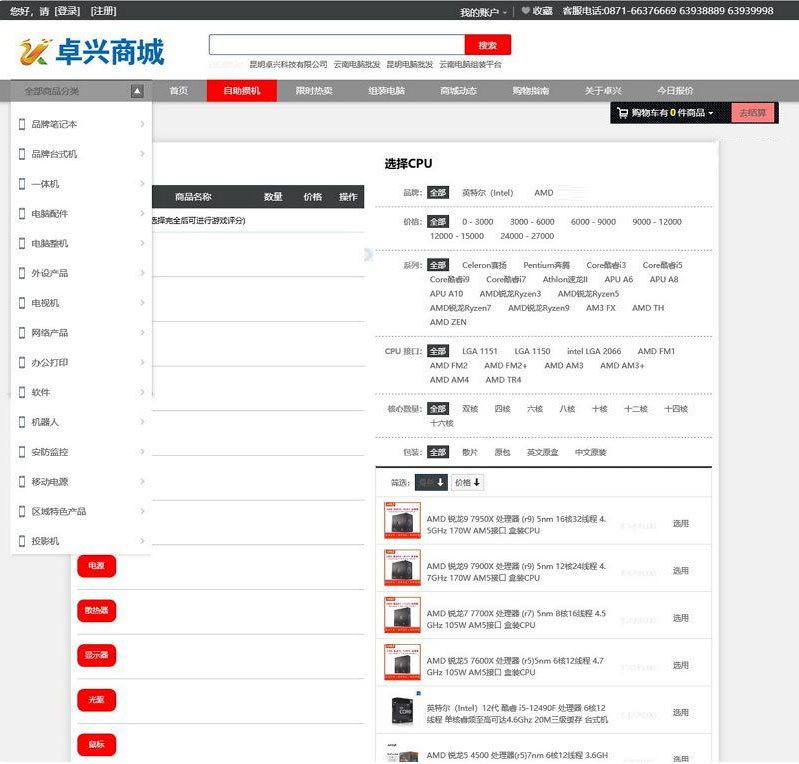Go to the 组装电脑 nav tab
Viewport: 799px width, 764px height.
click(386, 91)
